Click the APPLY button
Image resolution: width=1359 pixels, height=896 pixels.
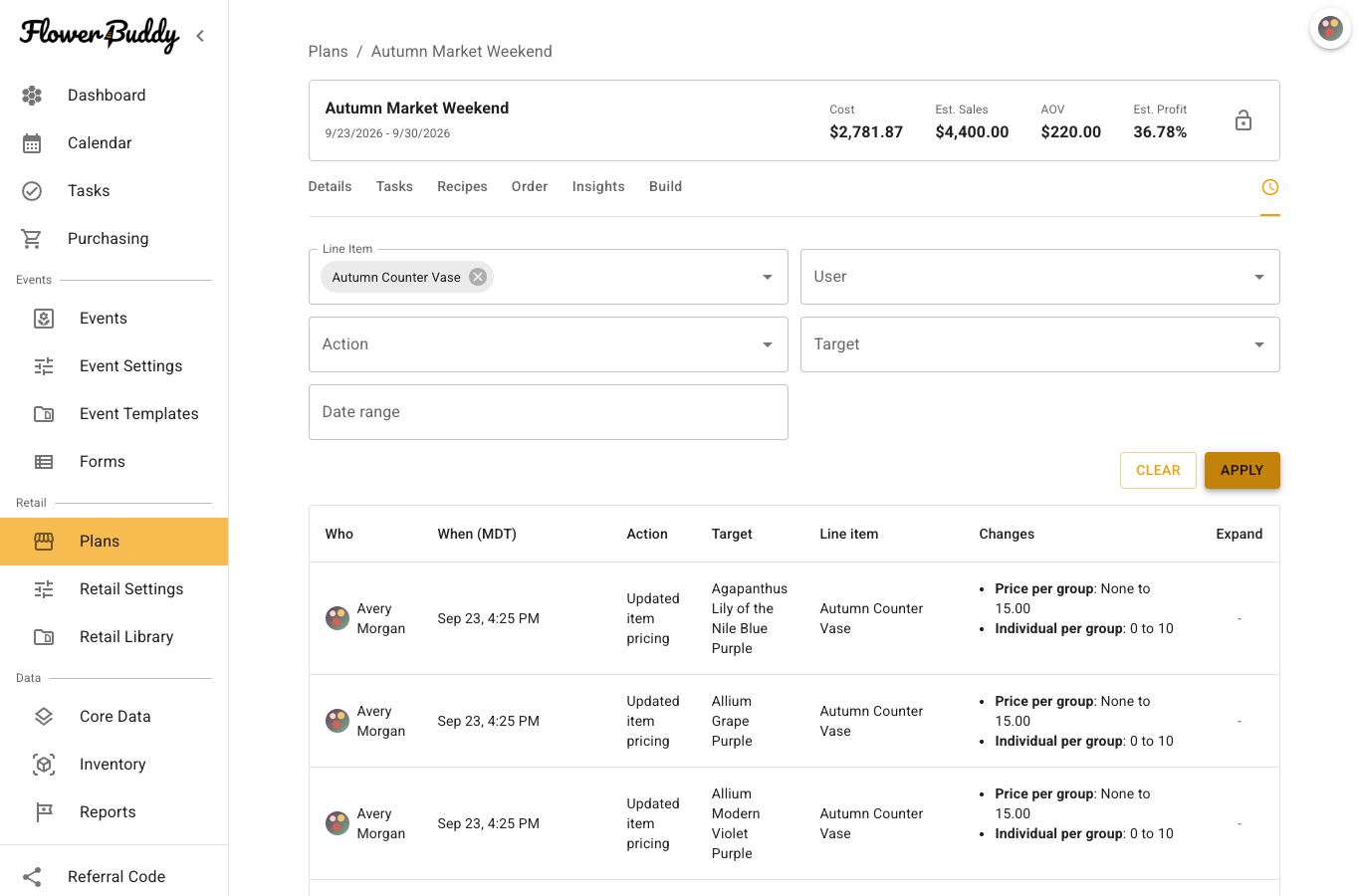[1242, 471]
